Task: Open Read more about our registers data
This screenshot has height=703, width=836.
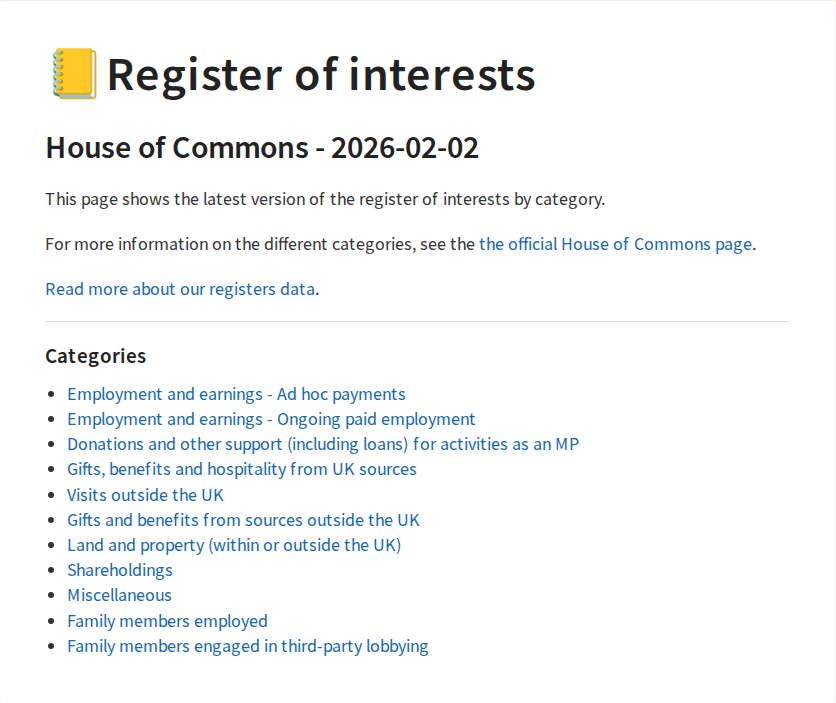Action: tap(180, 290)
